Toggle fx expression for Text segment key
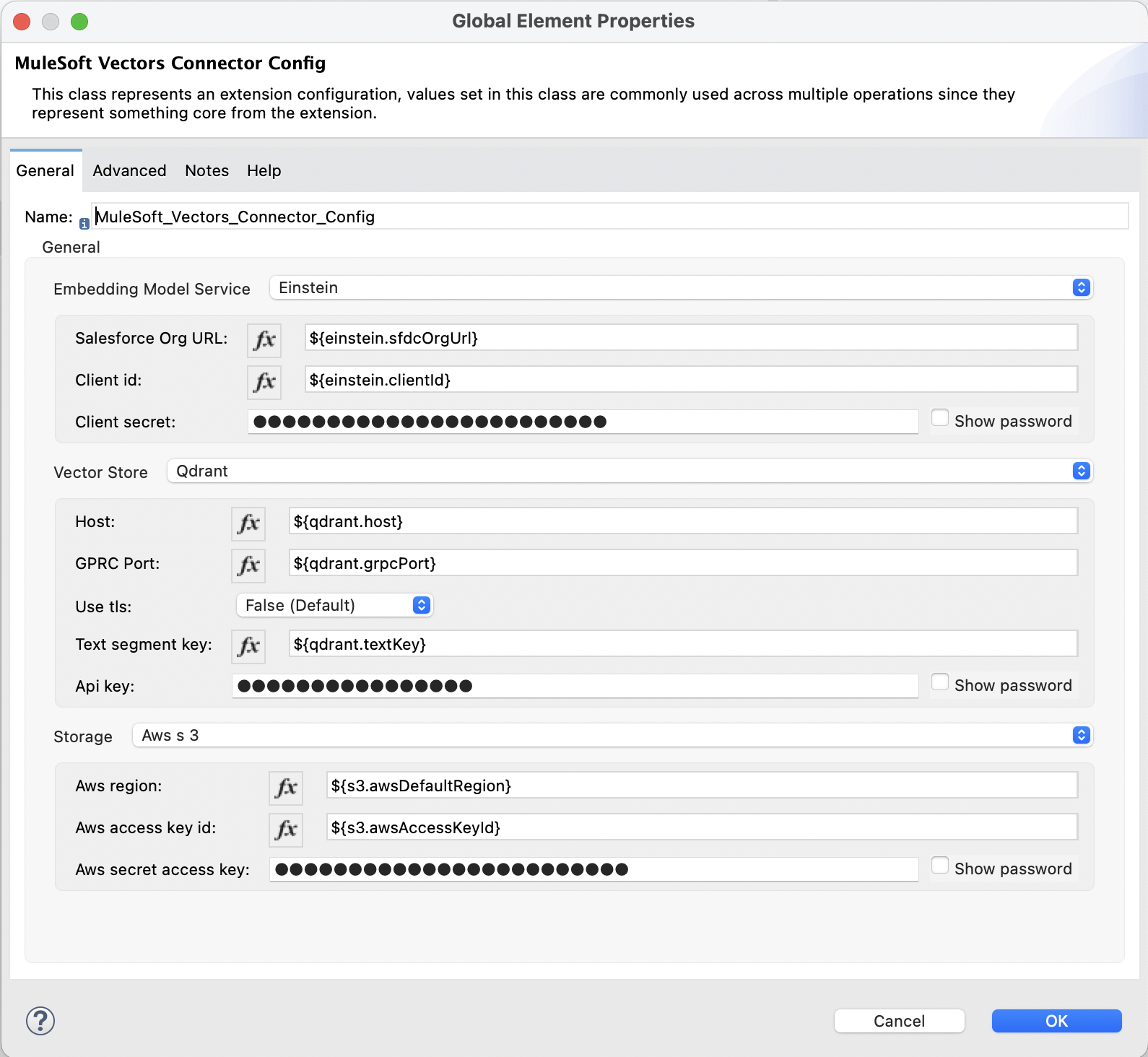Image resolution: width=1148 pixels, height=1057 pixels. (x=248, y=645)
